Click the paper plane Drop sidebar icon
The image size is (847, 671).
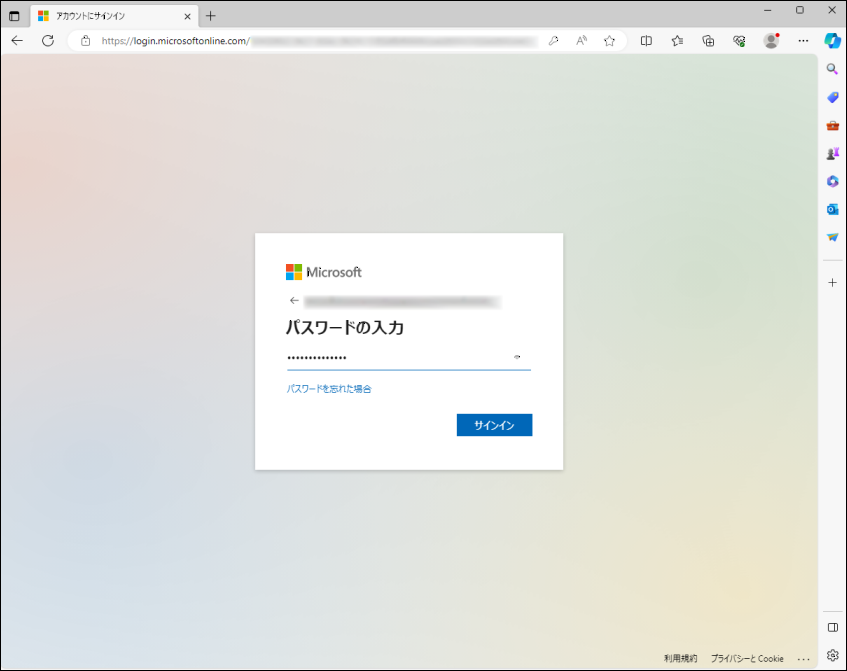click(832, 237)
